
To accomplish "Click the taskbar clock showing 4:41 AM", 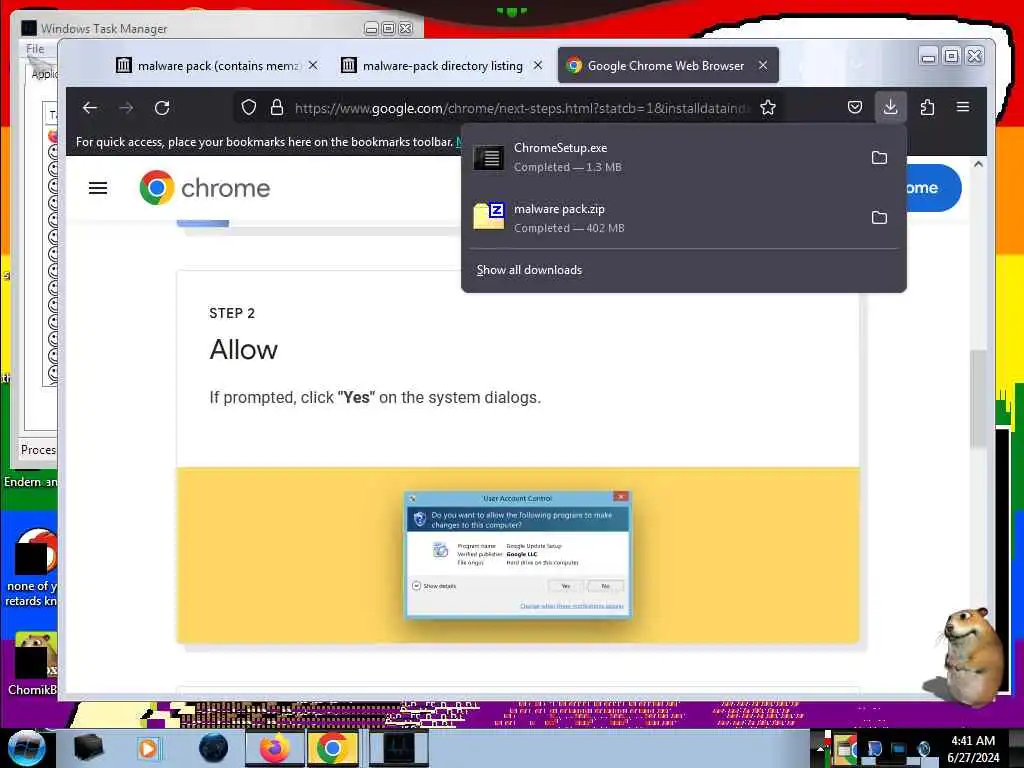I will 973,748.
